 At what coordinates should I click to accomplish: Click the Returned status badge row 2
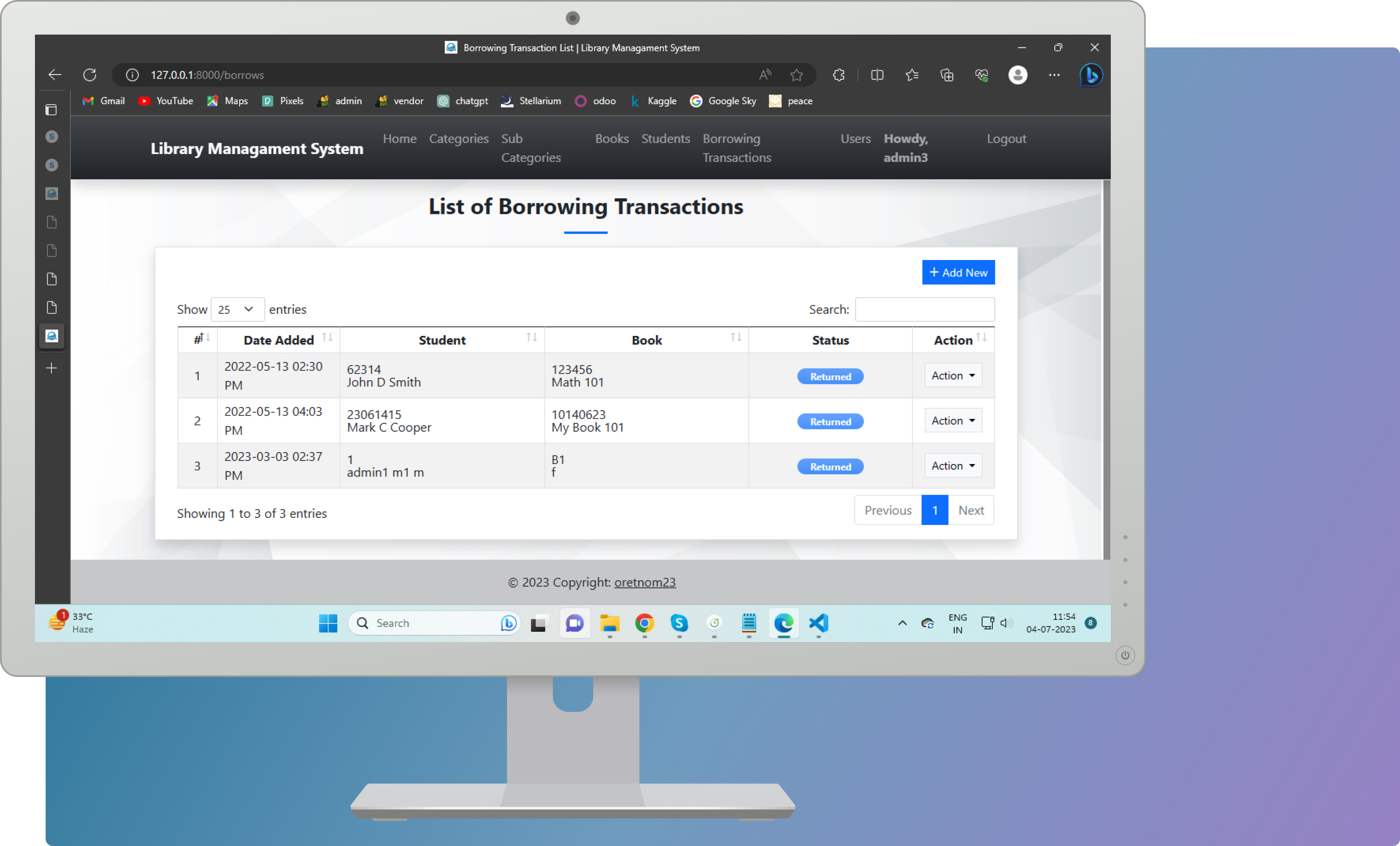830,421
